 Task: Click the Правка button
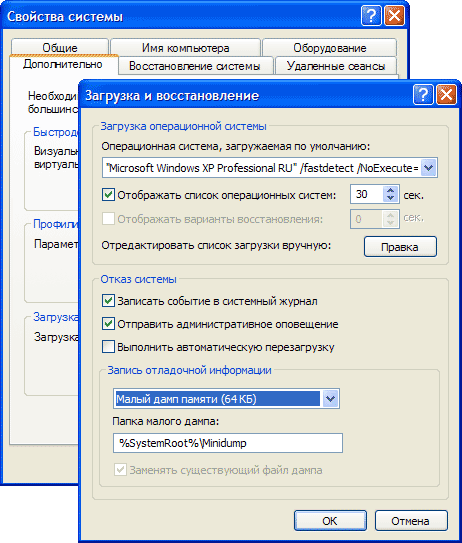tap(400, 247)
